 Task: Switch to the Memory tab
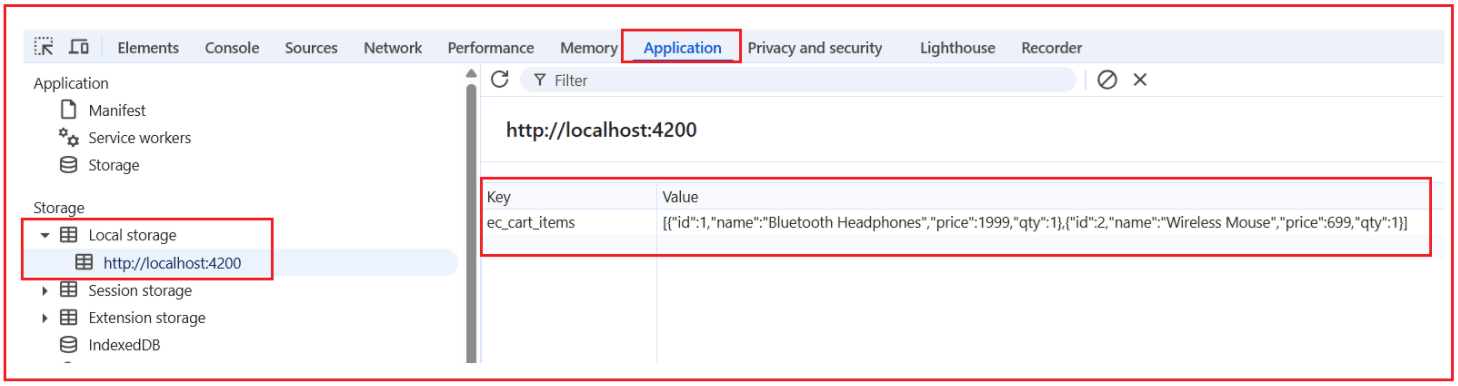(x=589, y=47)
